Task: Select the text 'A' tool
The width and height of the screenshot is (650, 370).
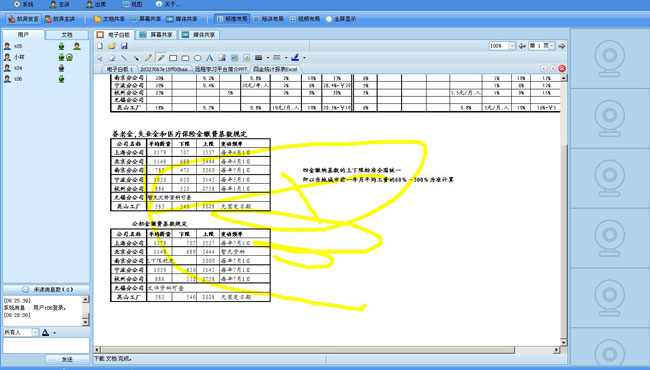Action: 210,58
